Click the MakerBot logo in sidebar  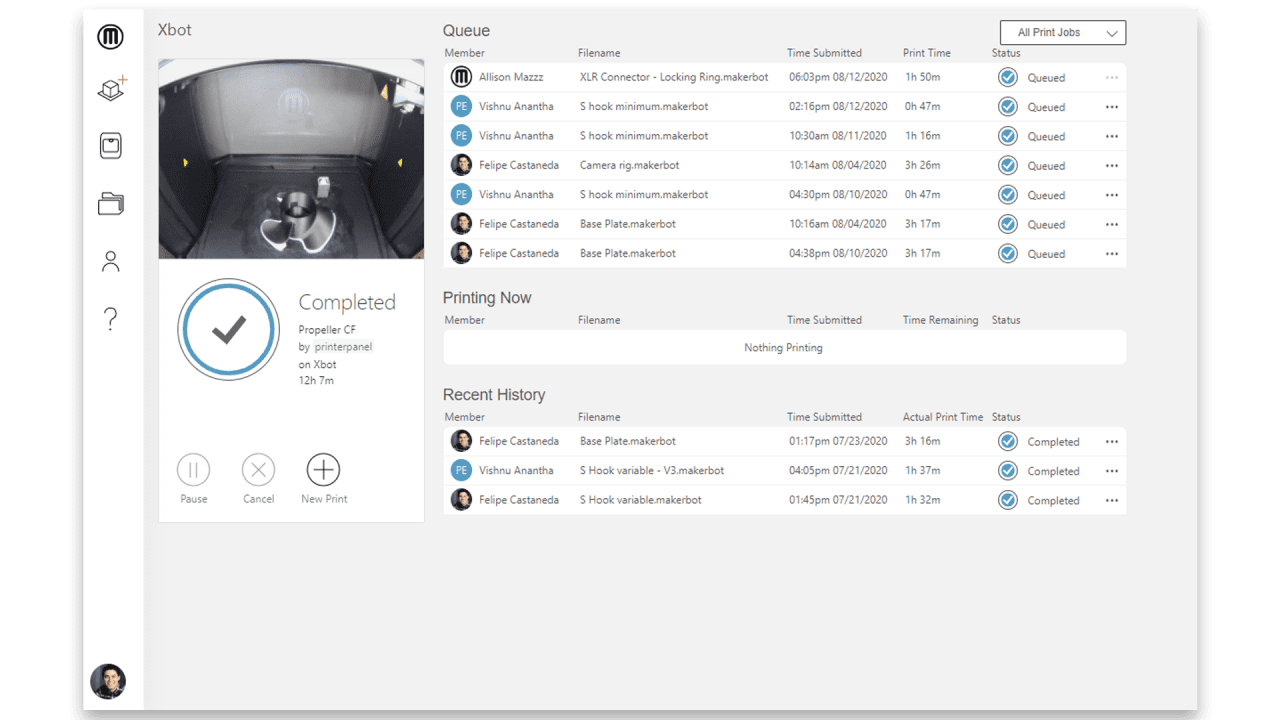click(x=110, y=37)
